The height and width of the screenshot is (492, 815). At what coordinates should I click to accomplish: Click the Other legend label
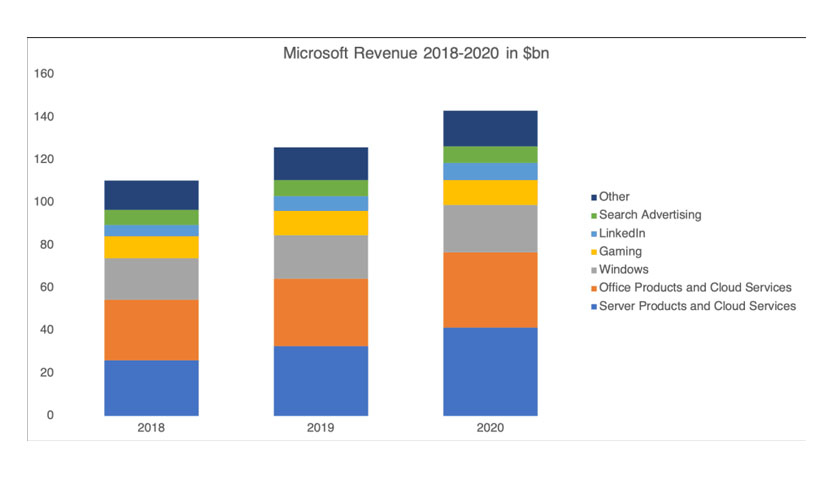[x=614, y=196]
